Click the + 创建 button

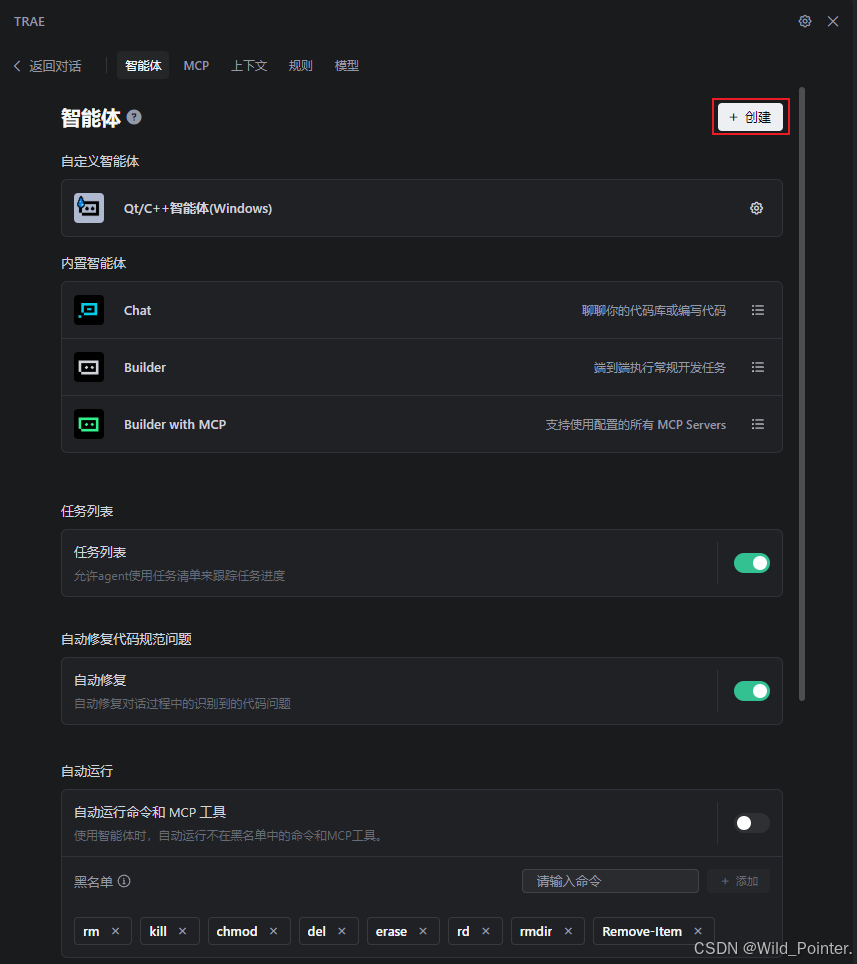pyautogui.click(x=750, y=117)
